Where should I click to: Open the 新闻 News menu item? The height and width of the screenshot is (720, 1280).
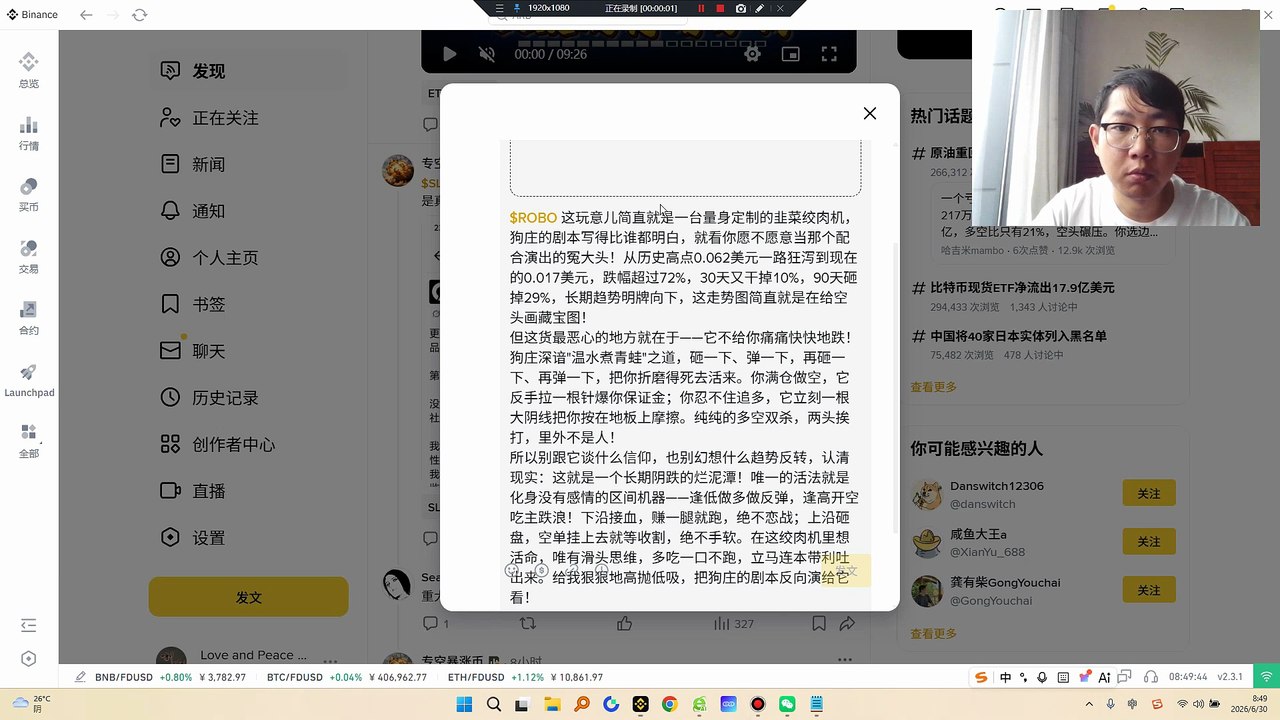[x=249, y=164]
